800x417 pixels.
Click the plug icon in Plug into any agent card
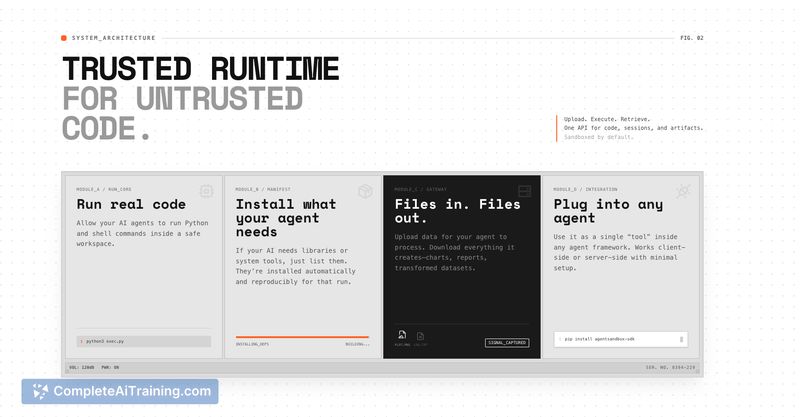(x=682, y=190)
